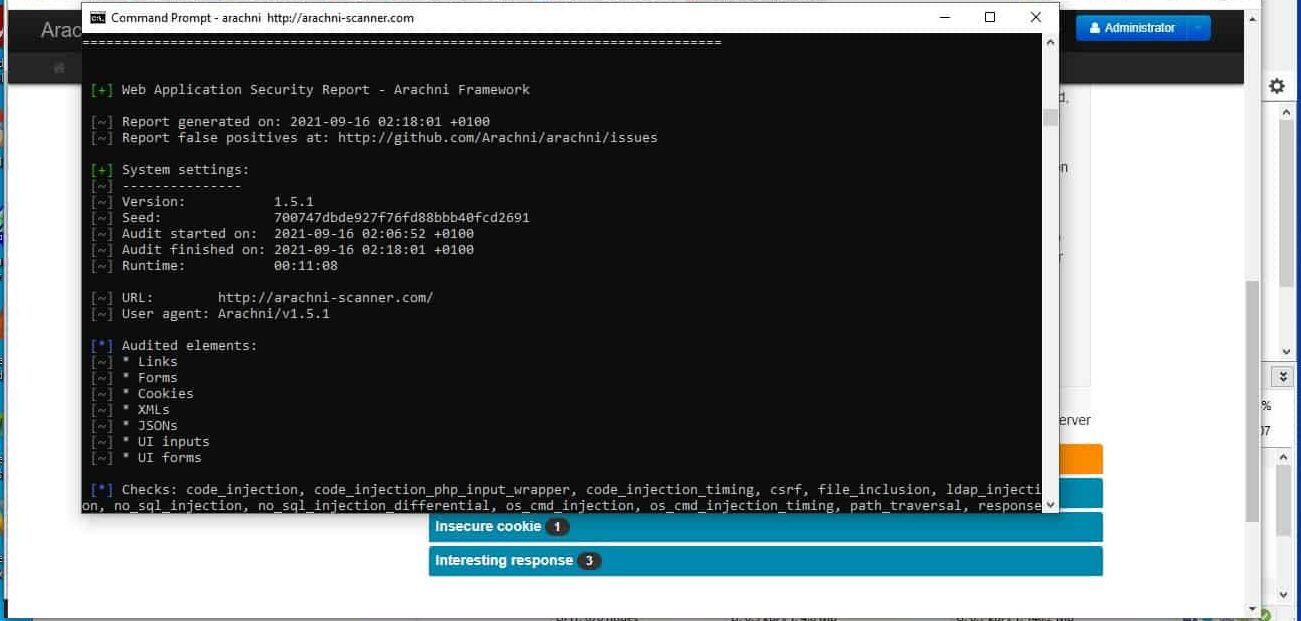The image size is (1301, 621).
Task: Click the Command Prompt scrollbar thumb
Action: [x=1050, y=118]
